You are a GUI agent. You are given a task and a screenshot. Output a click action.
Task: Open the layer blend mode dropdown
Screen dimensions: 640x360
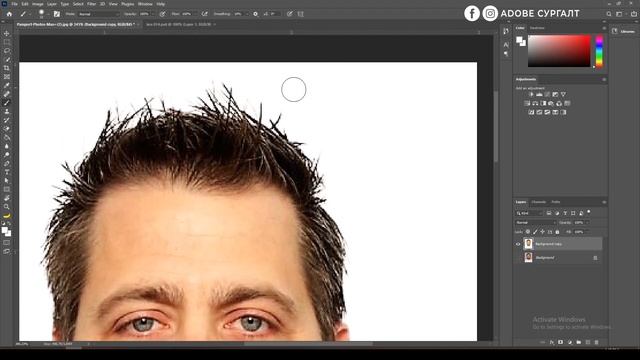point(536,222)
